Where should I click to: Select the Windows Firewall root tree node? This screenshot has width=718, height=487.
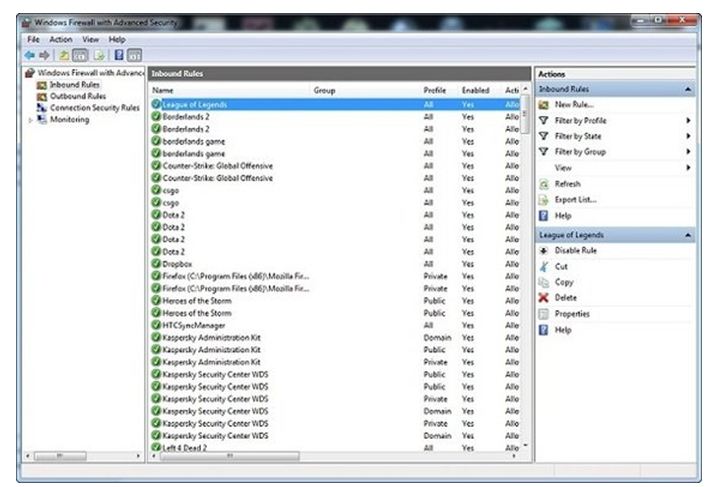click(x=91, y=73)
